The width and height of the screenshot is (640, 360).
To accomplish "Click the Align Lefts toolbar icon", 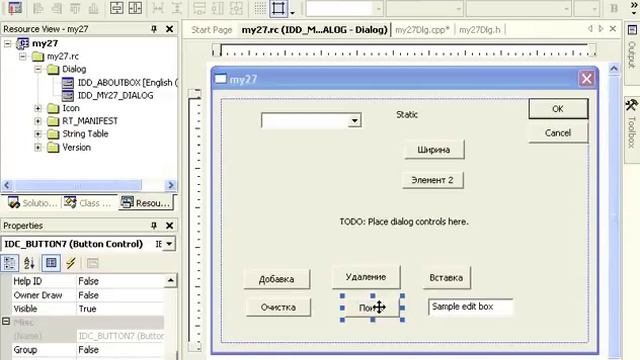I will pos(38,8).
